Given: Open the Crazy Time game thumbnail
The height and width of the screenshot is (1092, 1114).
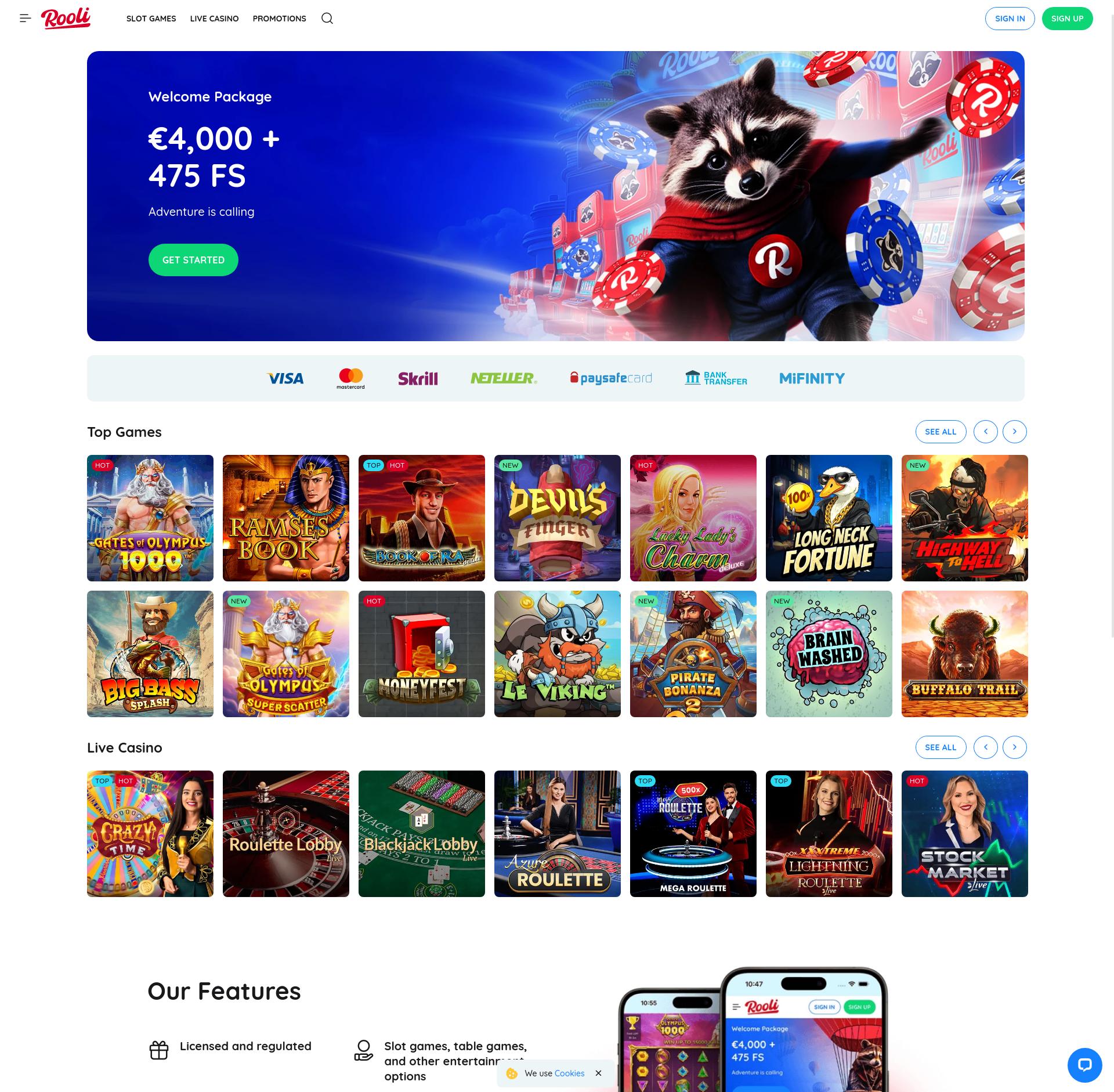Looking at the screenshot, I should point(150,834).
